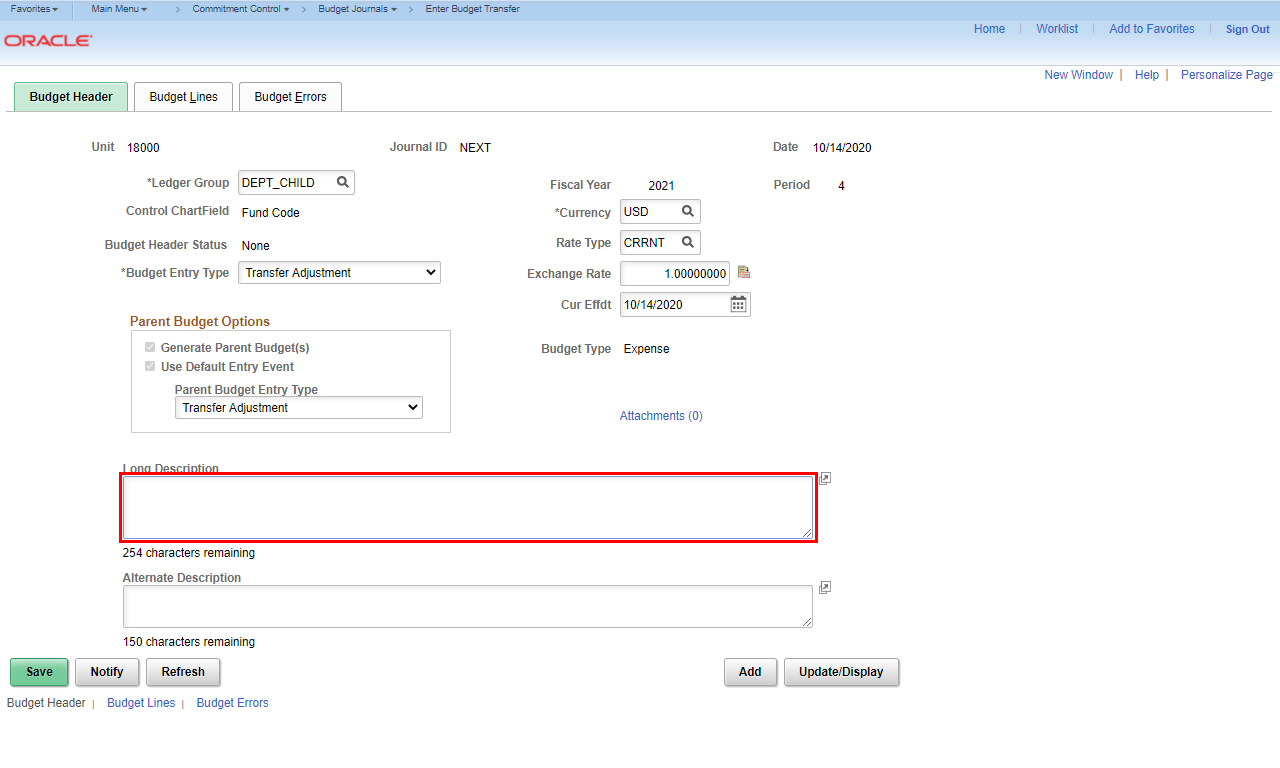Click the Rate Type lookup icon

pyautogui.click(x=688, y=243)
